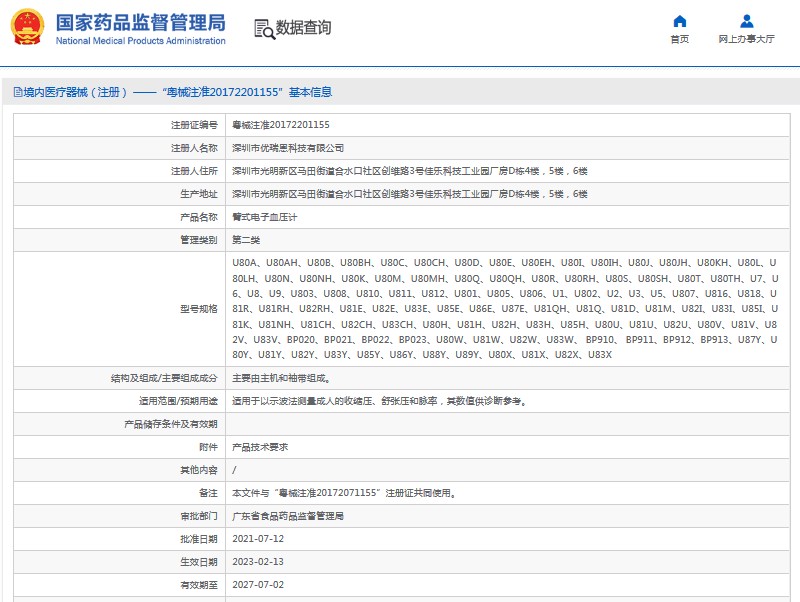Click the 注册人名称 row label
The width and height of the screenshot is (800, 602).
point(194,148)
